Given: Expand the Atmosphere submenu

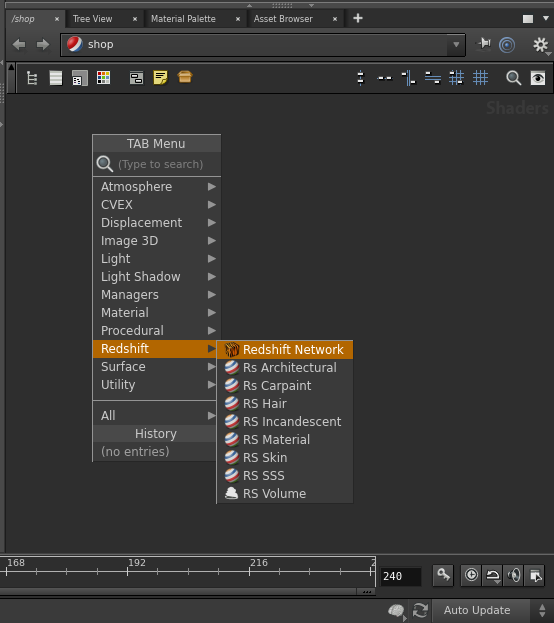Looking at the screenshot, I should 157,187.
